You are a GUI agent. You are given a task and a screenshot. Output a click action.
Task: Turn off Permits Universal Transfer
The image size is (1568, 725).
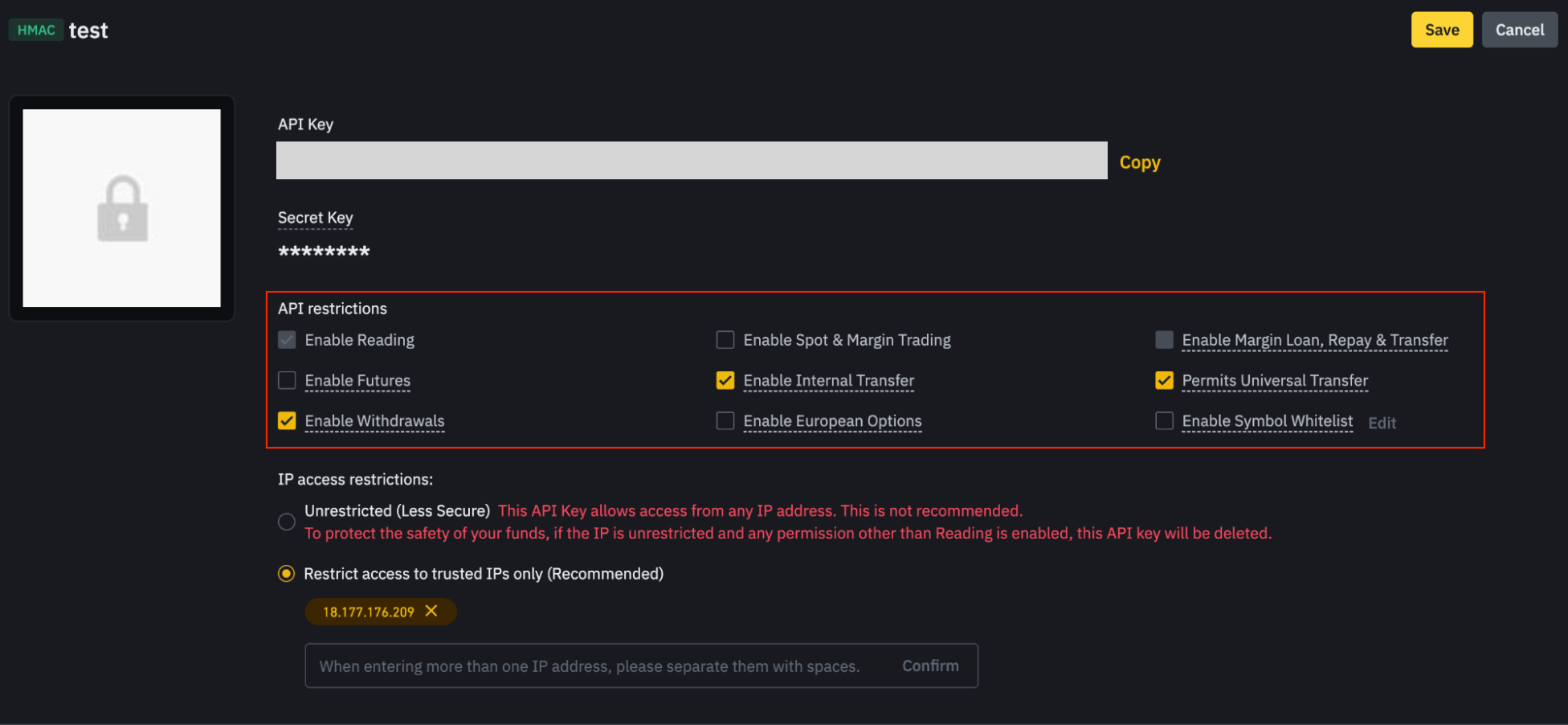pos(1164,380)
